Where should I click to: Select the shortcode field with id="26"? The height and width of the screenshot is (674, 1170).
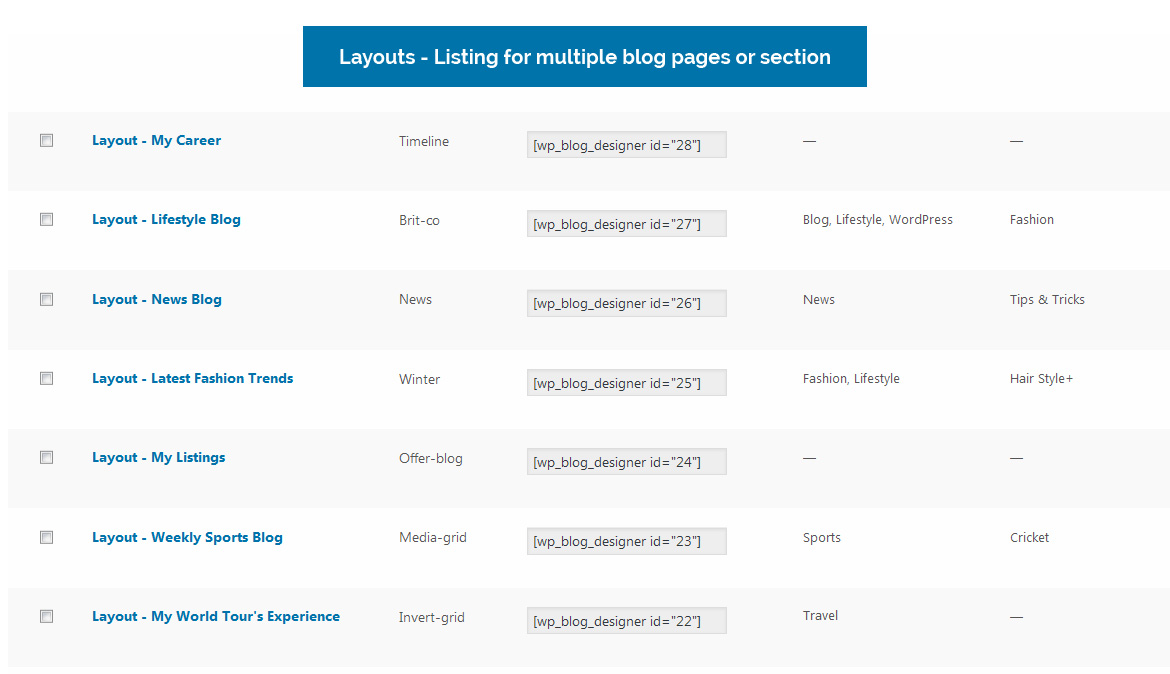pyautogui.click(x=627, y=303)
